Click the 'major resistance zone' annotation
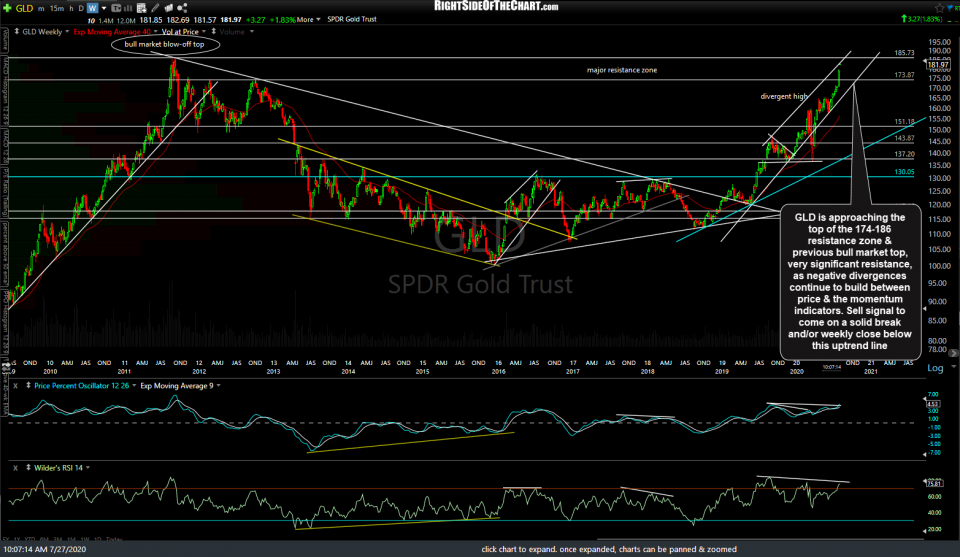The height and width of the screenshot is (557, 960). click(622, 70)
